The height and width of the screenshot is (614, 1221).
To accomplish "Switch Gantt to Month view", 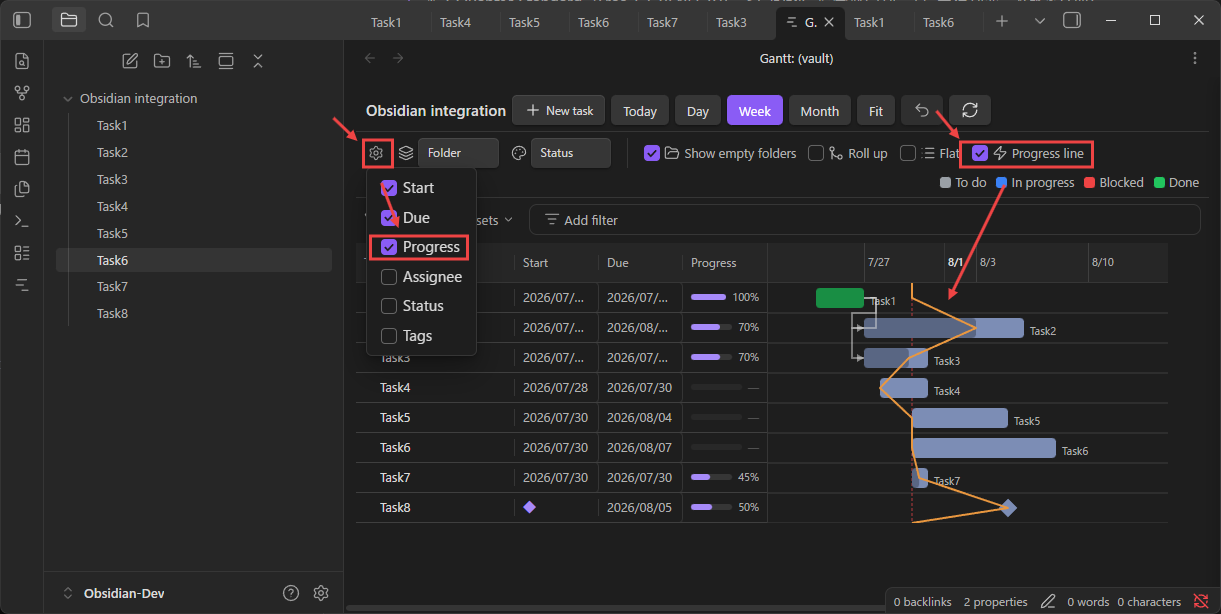I will click(820, 111).
